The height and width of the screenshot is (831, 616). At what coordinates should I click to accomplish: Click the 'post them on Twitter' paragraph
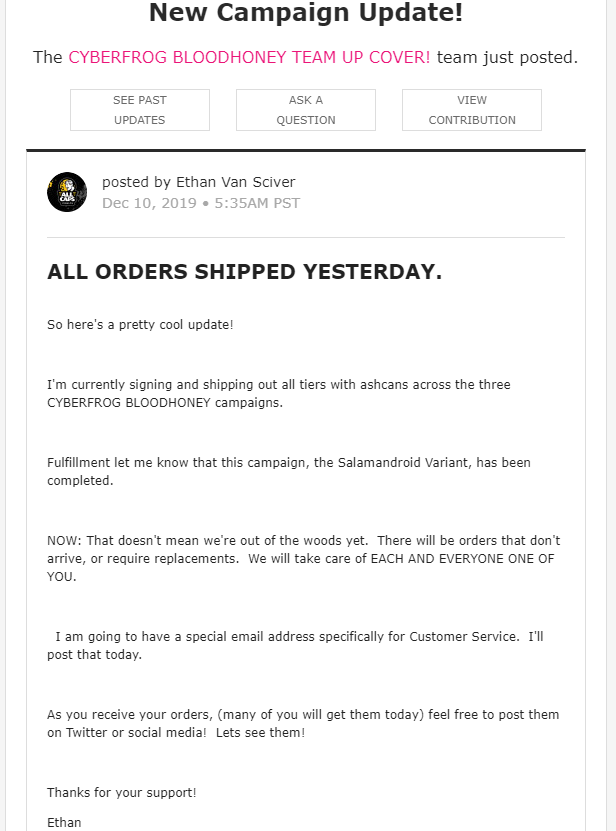point(303,723)
